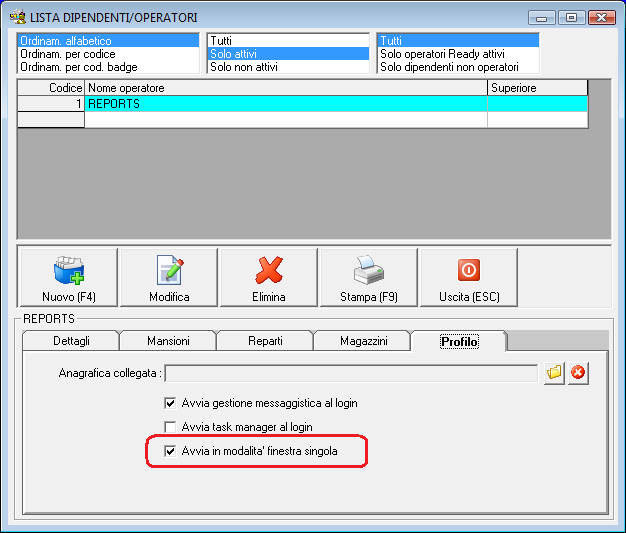Select the Profilo tab
626x533 pixels.
tap(459, 341)
